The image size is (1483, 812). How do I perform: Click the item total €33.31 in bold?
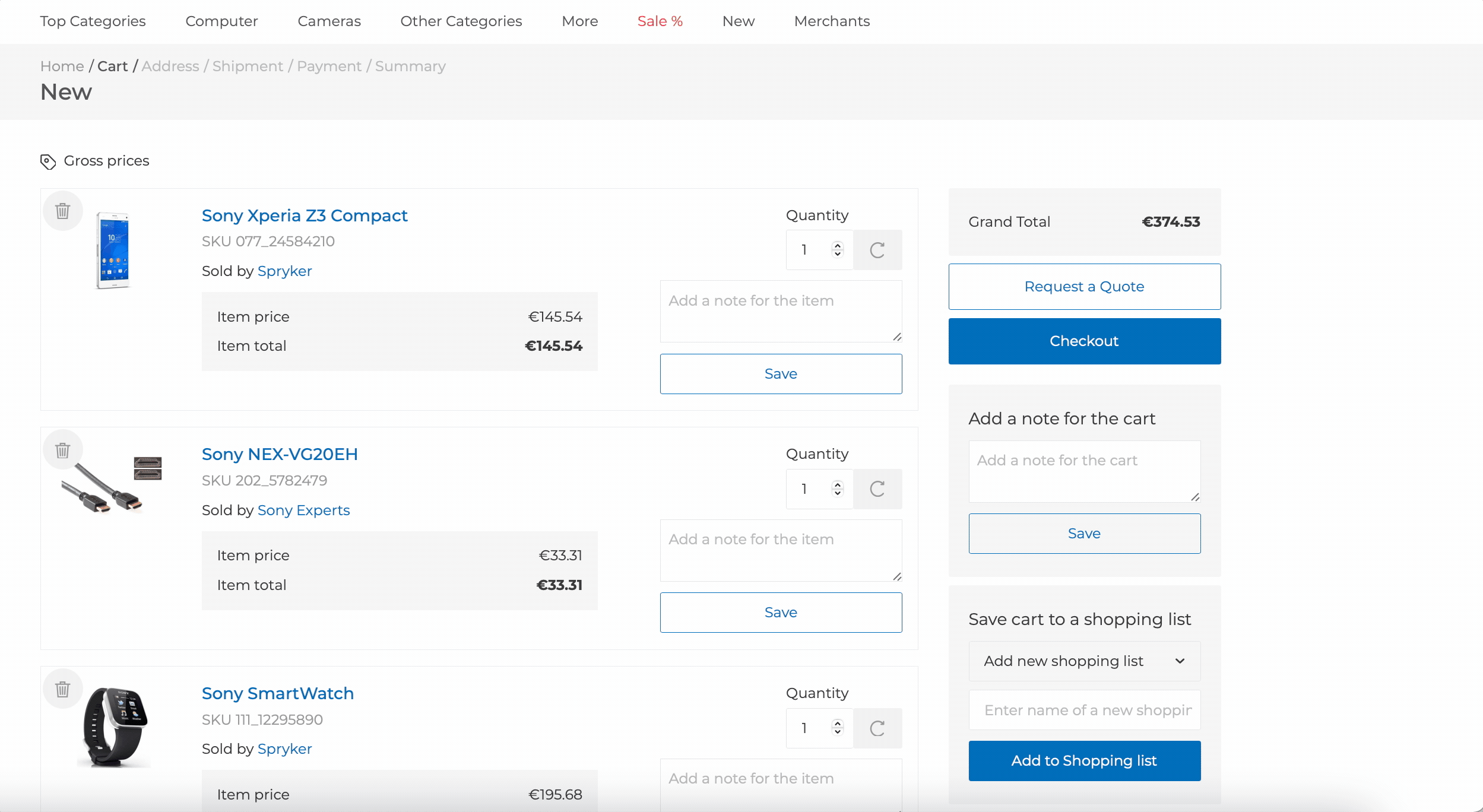tap(559, 585)
